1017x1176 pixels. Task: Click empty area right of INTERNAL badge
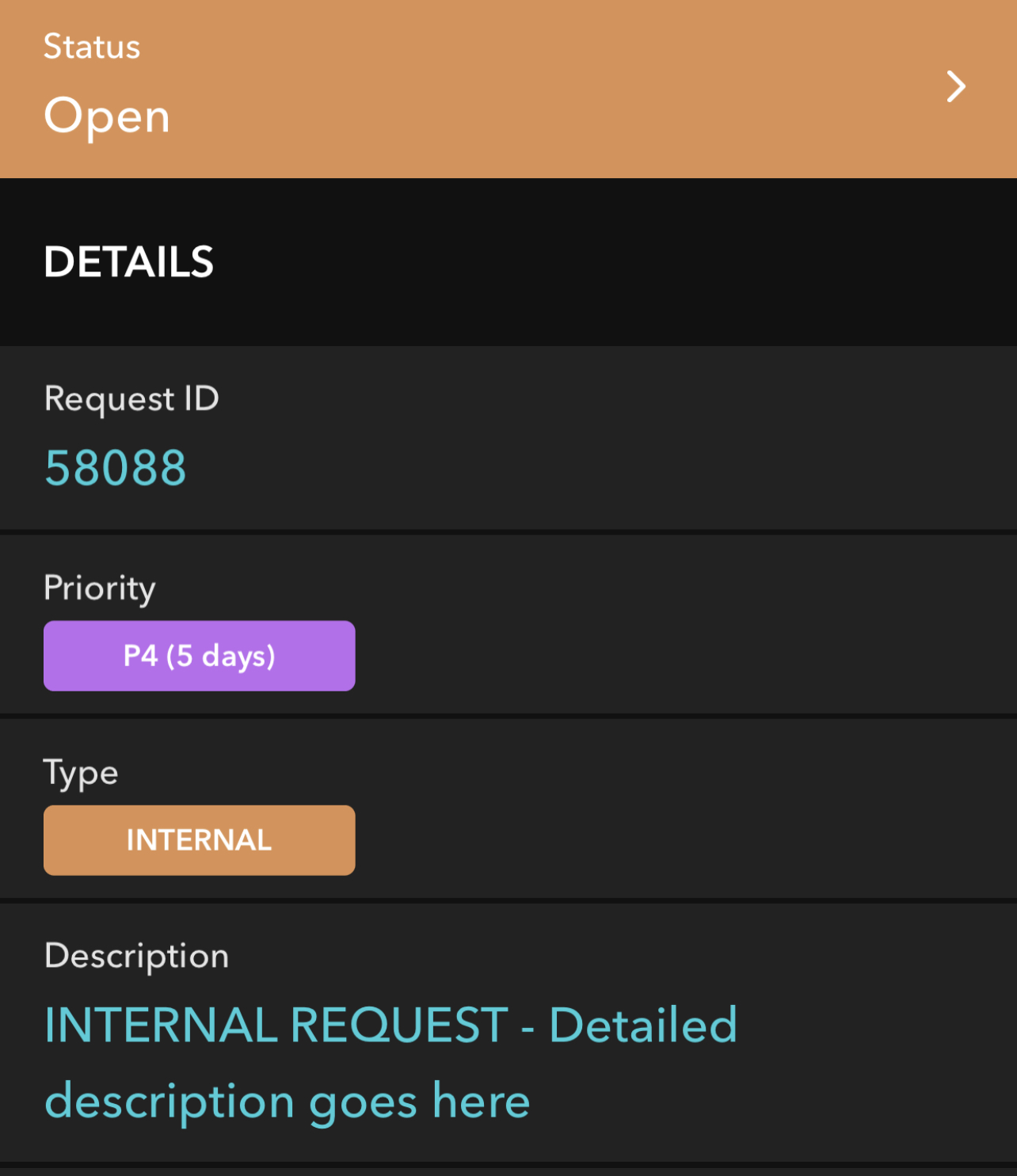click(681, 840)
